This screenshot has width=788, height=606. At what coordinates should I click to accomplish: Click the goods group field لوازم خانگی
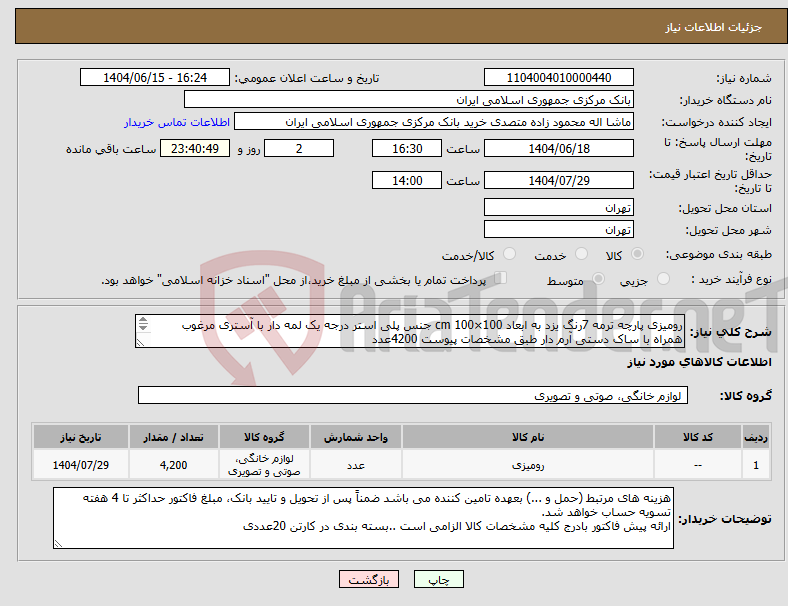pyautogui.click(x=413, y=395)
